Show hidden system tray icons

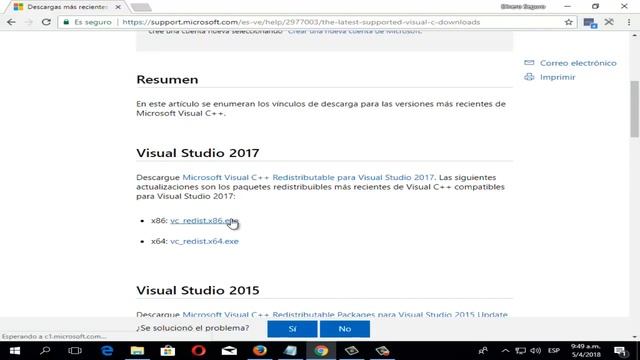pos(505,351)
